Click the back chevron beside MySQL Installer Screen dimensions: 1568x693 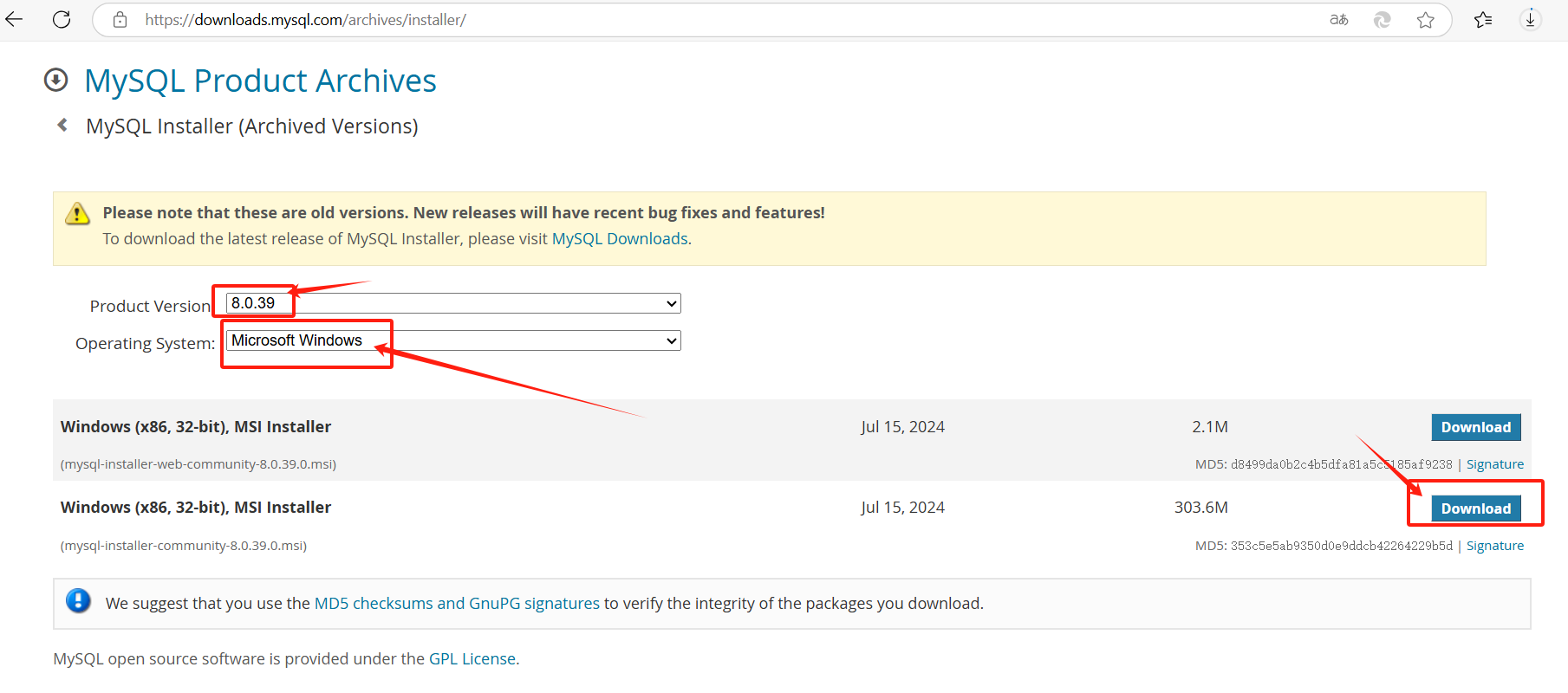pos(62,126)
